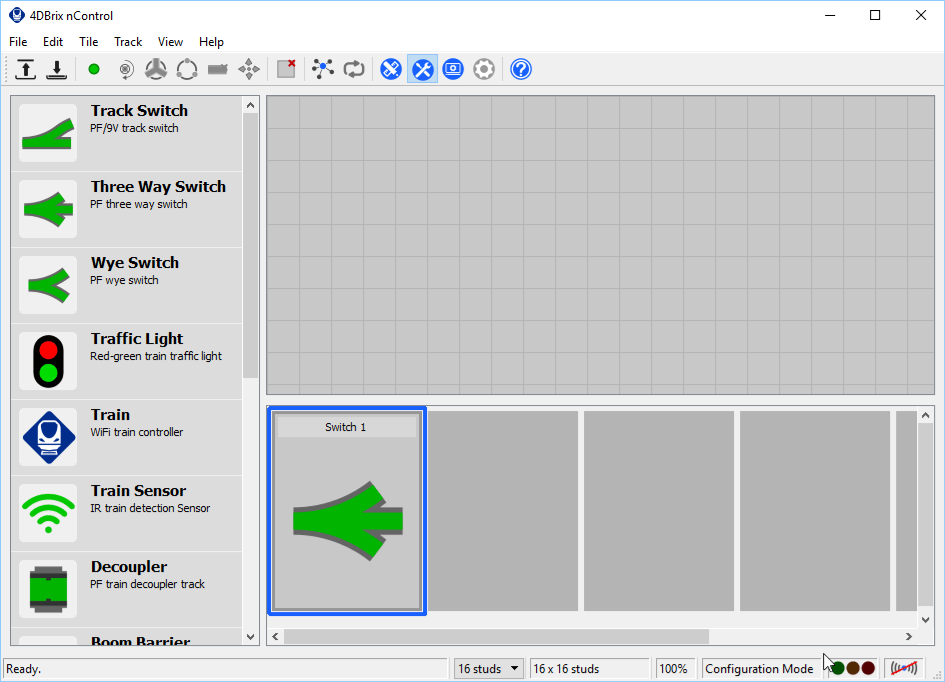Click the green status light in status bar
The image size is (945, 682).
point(837,668)
